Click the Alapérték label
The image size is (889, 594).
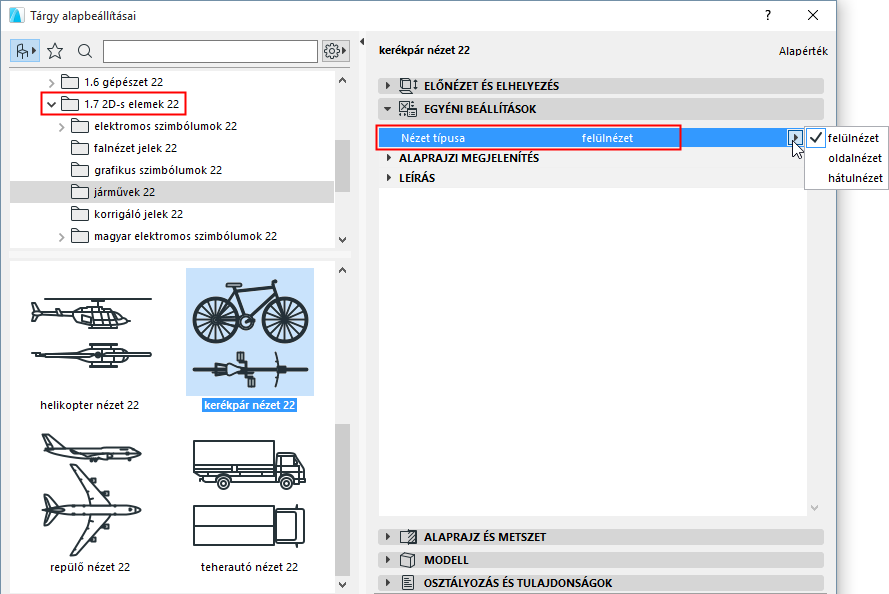[803, 51]
